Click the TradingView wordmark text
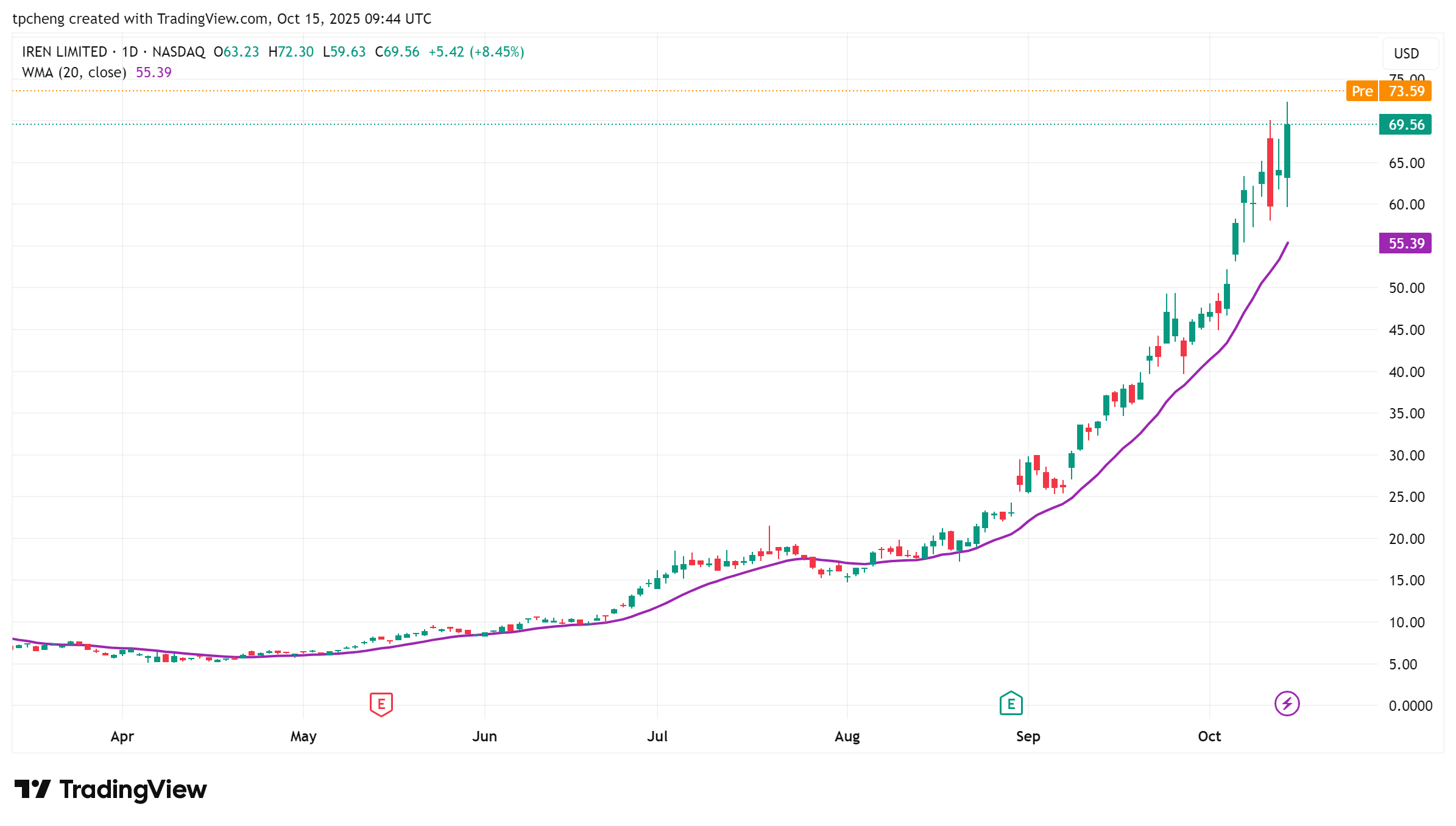 point(133,789)
